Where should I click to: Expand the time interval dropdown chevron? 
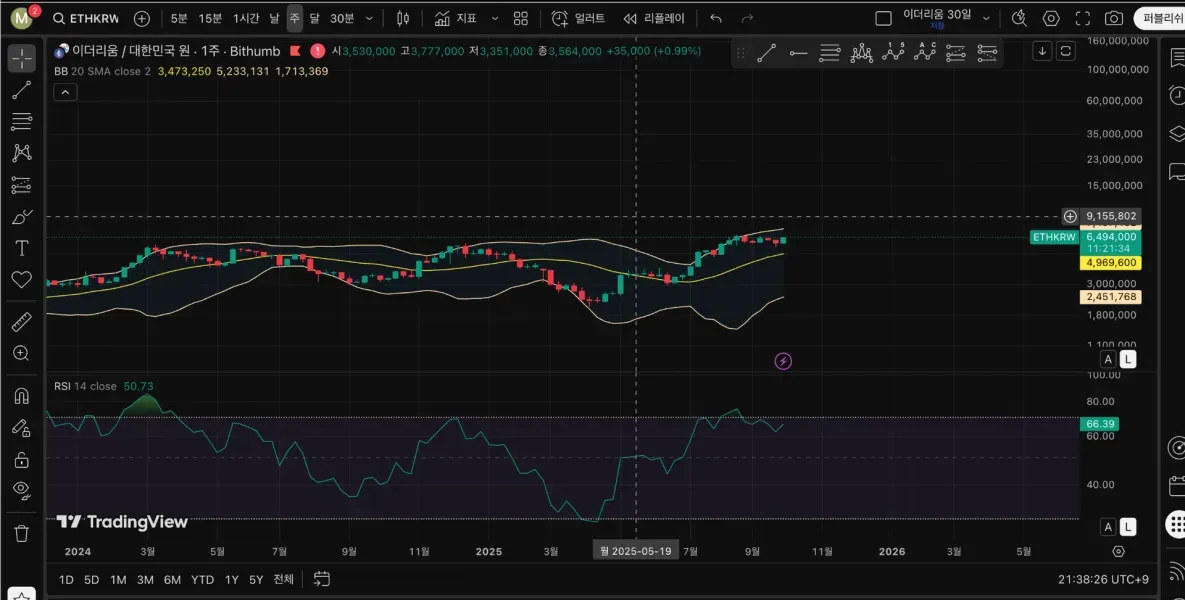click(370, 18)
